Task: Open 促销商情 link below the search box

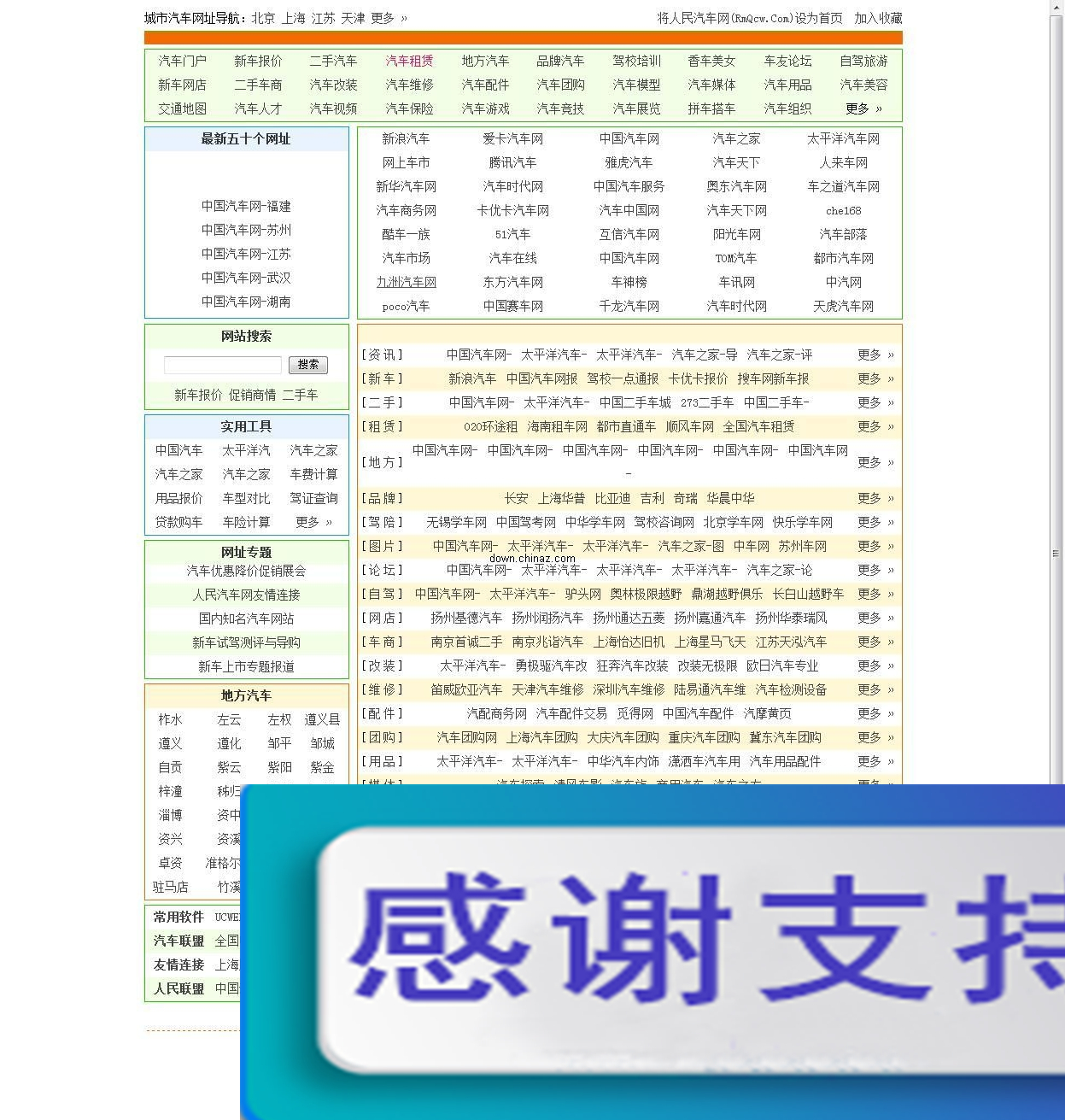Action: (x=252, y=395)
